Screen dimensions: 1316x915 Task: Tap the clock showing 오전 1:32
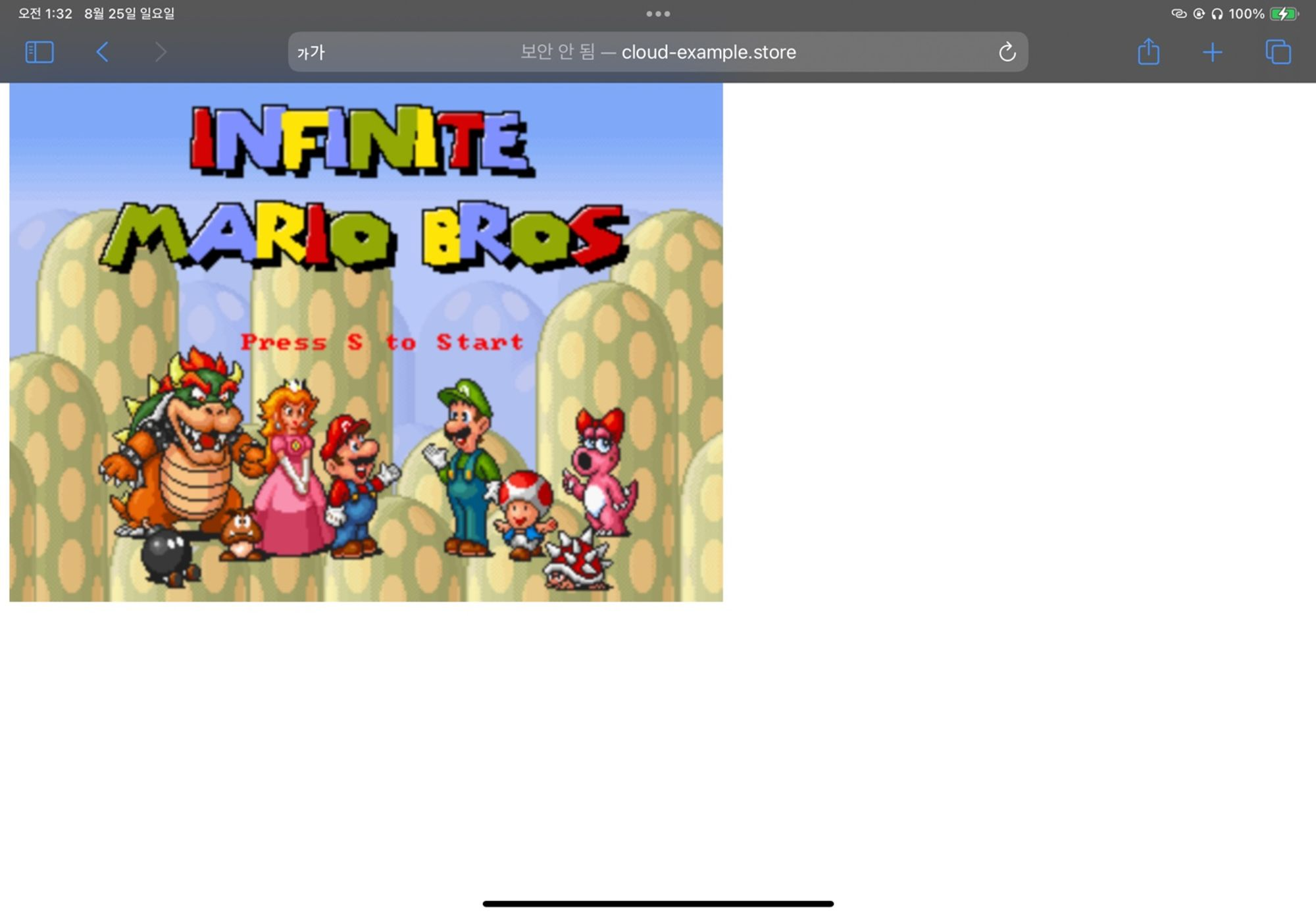45,13
